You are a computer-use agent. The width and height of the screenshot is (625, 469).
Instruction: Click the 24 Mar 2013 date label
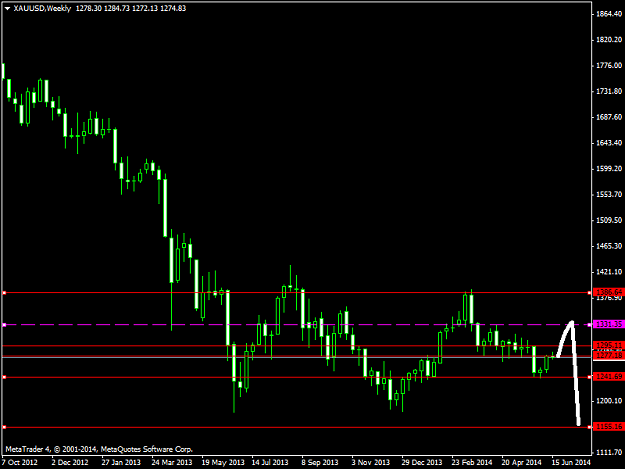(x=172, y=462)
